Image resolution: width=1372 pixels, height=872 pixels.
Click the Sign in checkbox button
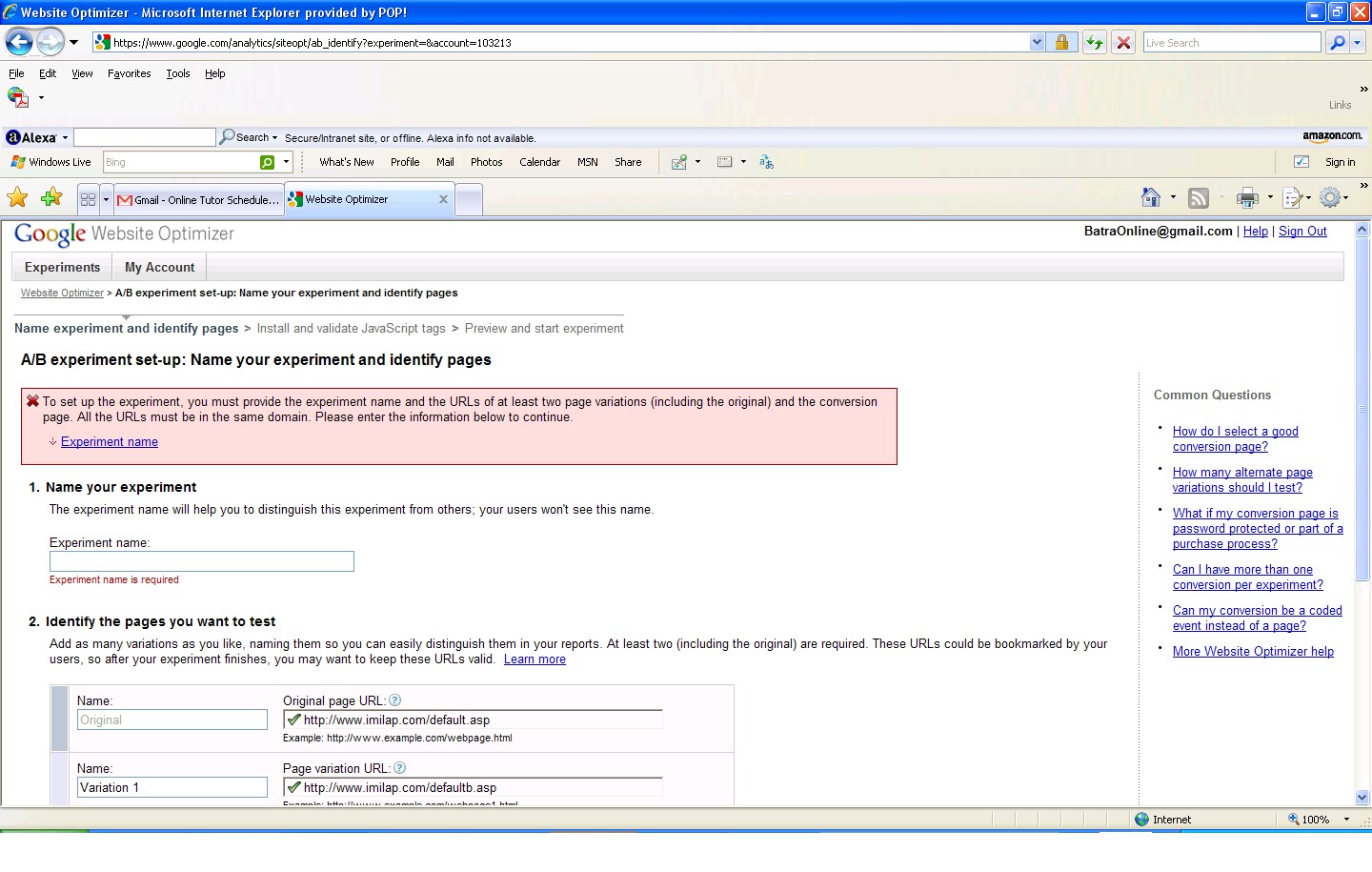pyautogui.click(x=1301, y=161)
